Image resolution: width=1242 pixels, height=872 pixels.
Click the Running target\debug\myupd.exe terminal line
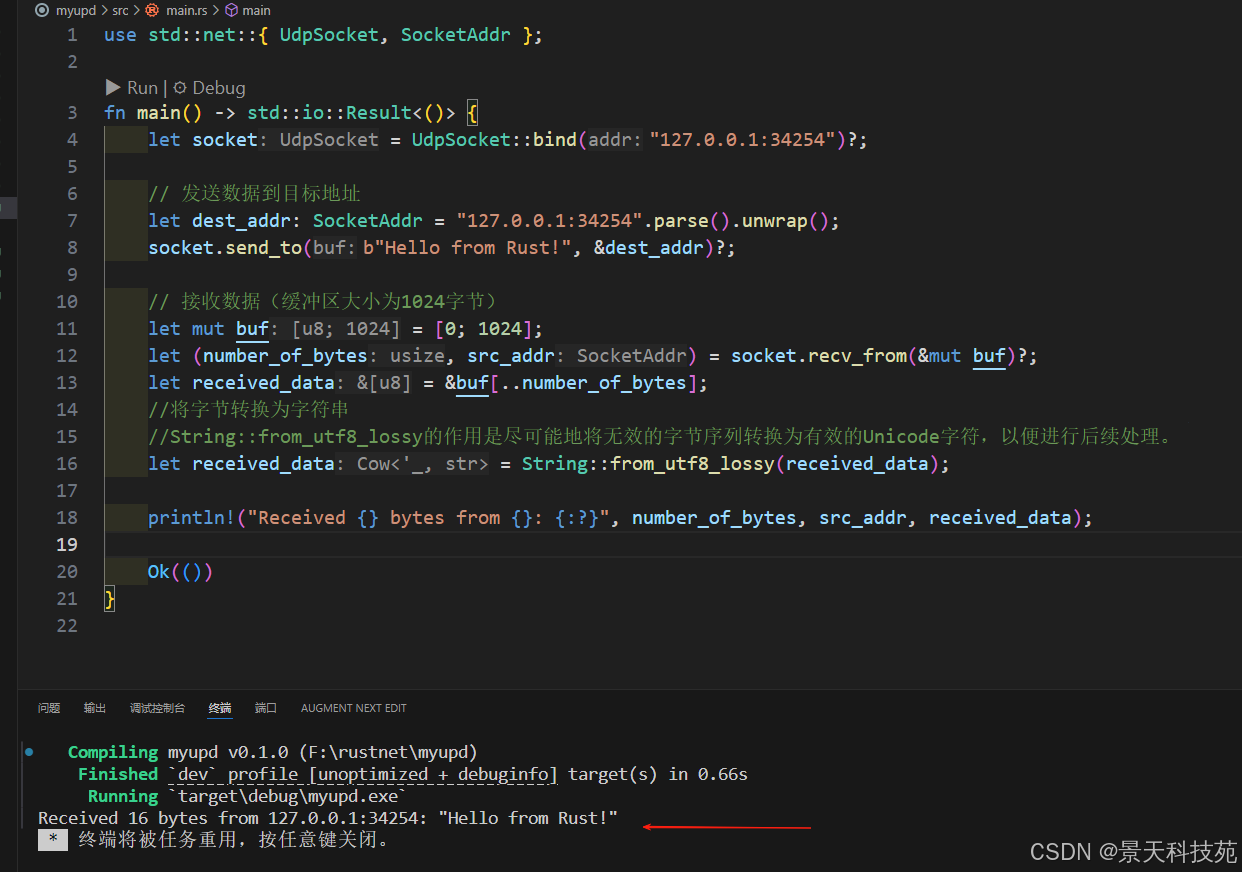(248, 796)
